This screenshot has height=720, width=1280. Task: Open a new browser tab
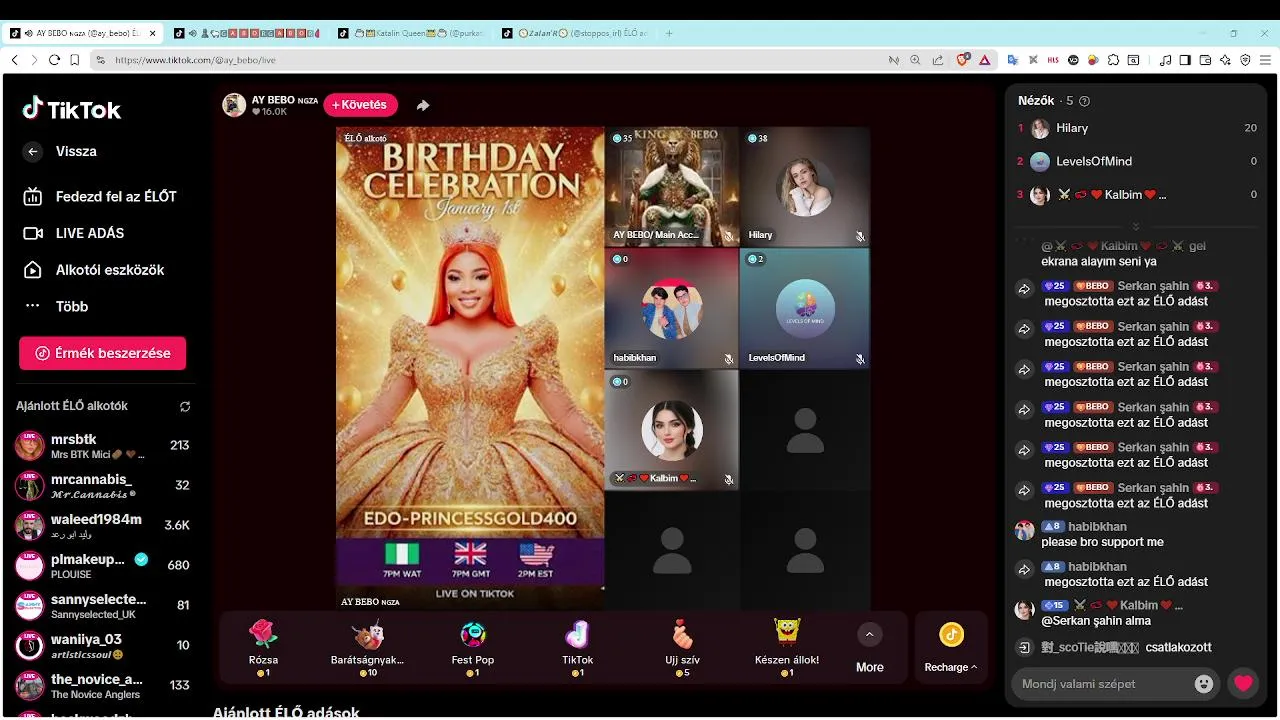[669, 33]
